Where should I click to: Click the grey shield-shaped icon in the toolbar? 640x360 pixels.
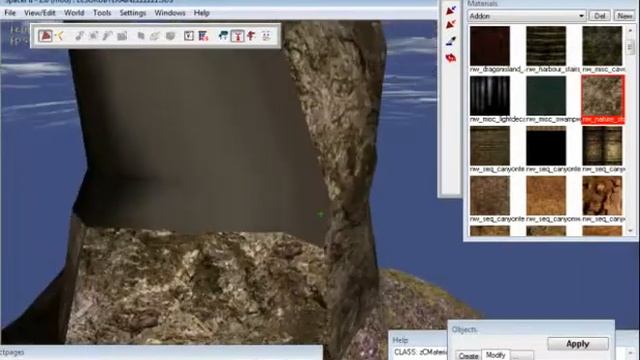[x=170, y=36]
